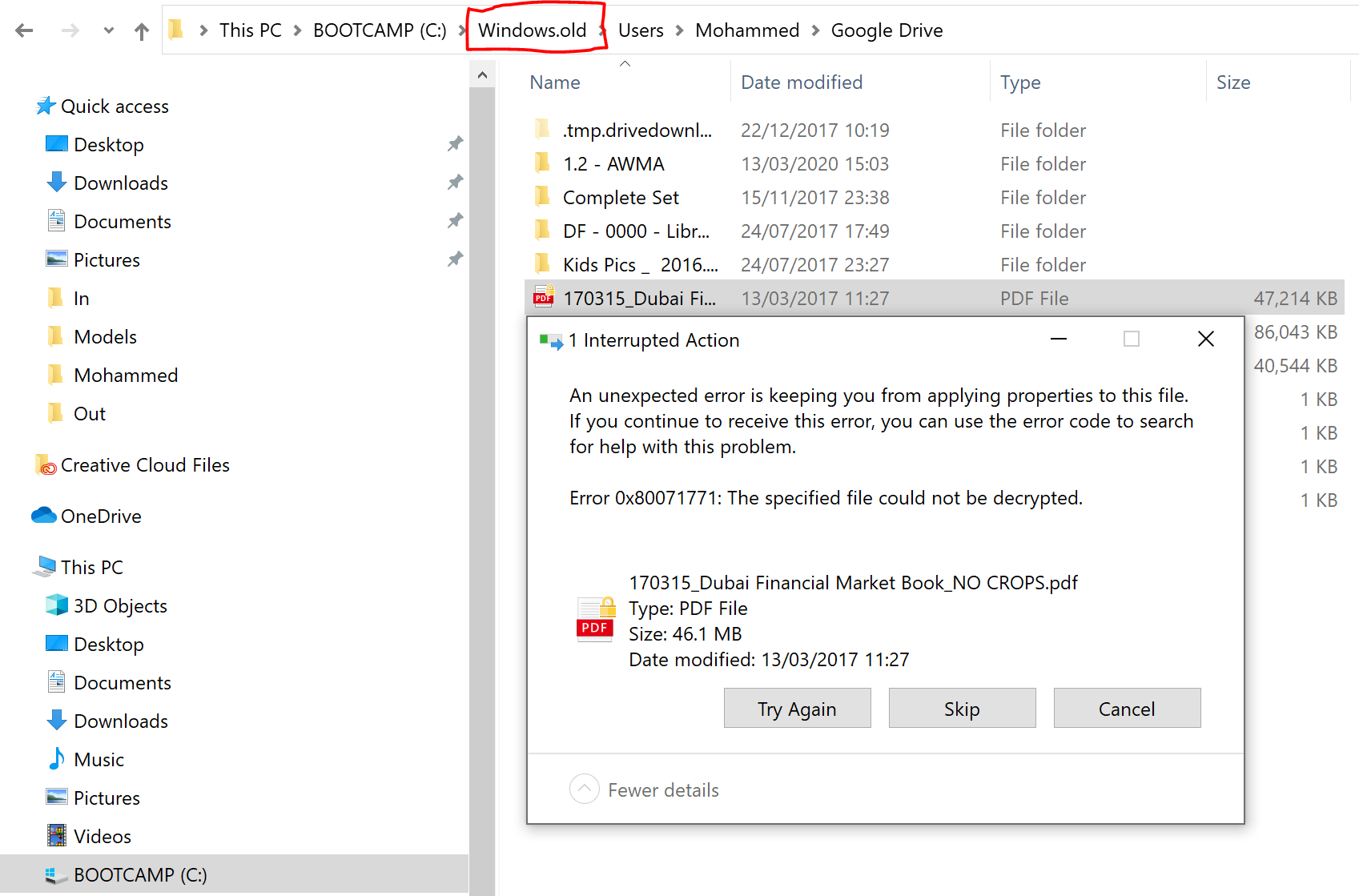Click Pictures icon under Quick access
This screenshot has height=896, width=1359.
tap(57, 259)
